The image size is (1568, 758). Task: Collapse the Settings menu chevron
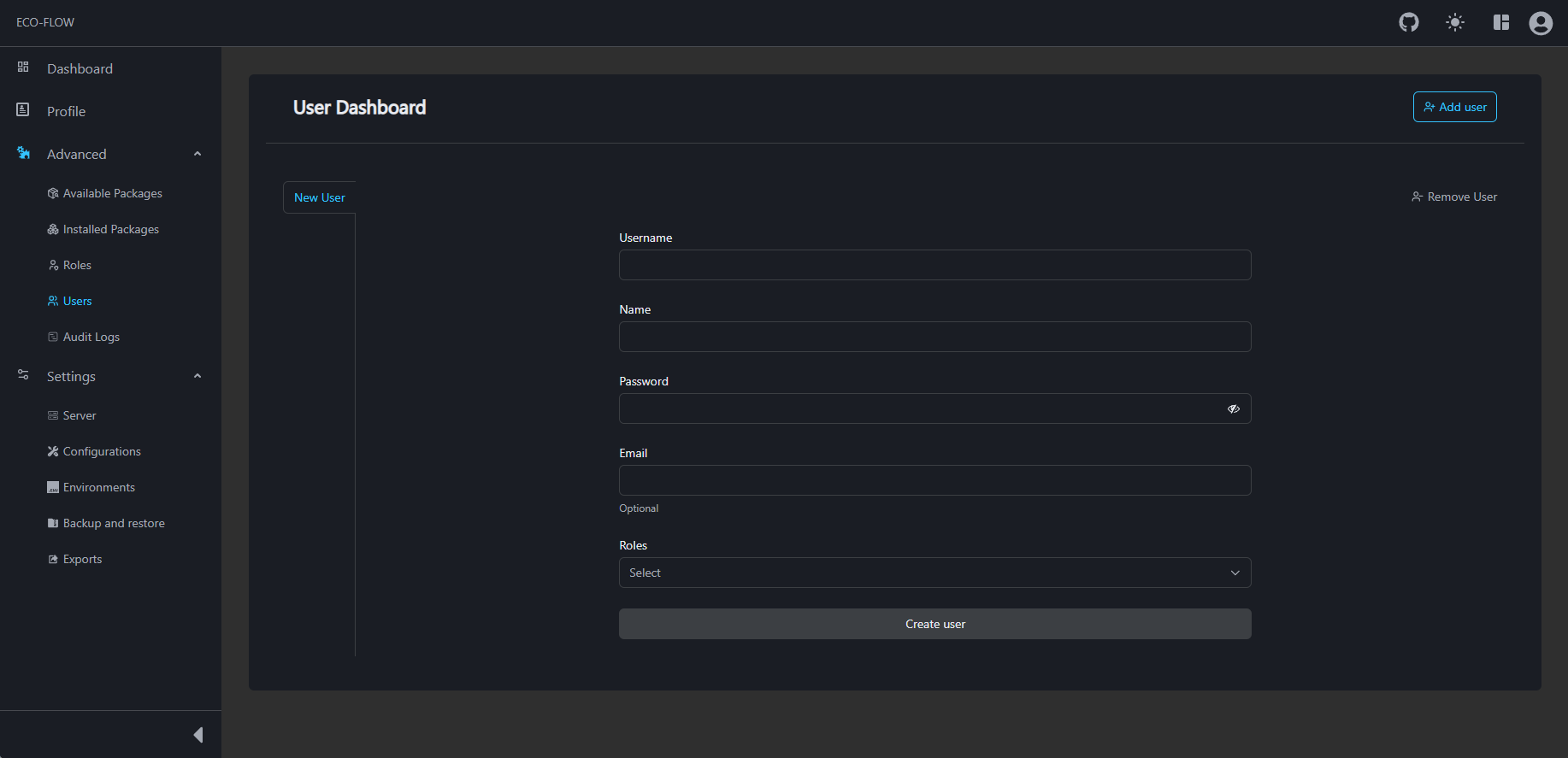pos(197,376)
